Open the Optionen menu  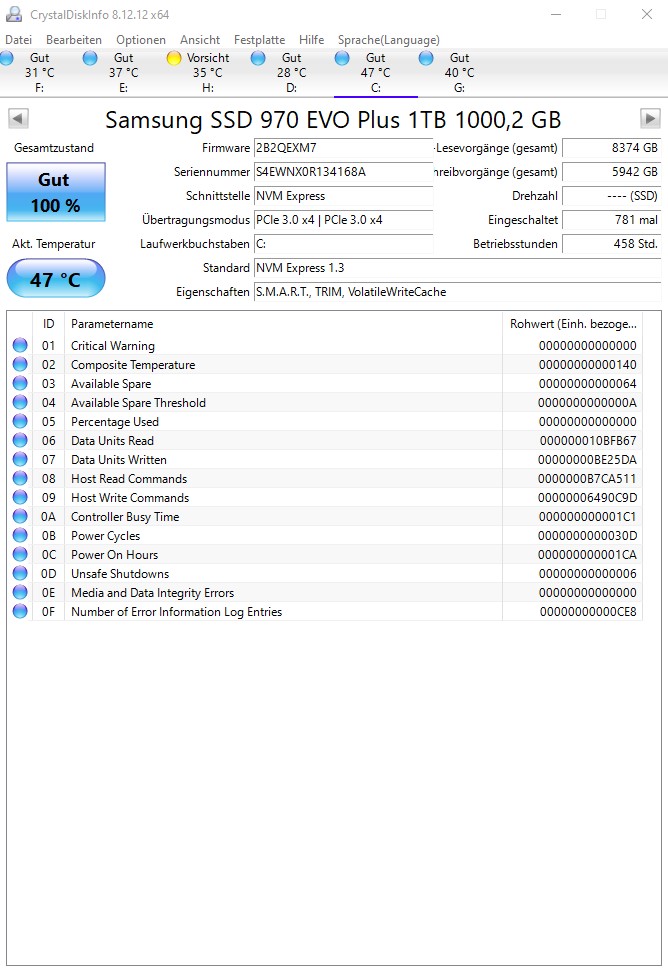click(141, 40)
